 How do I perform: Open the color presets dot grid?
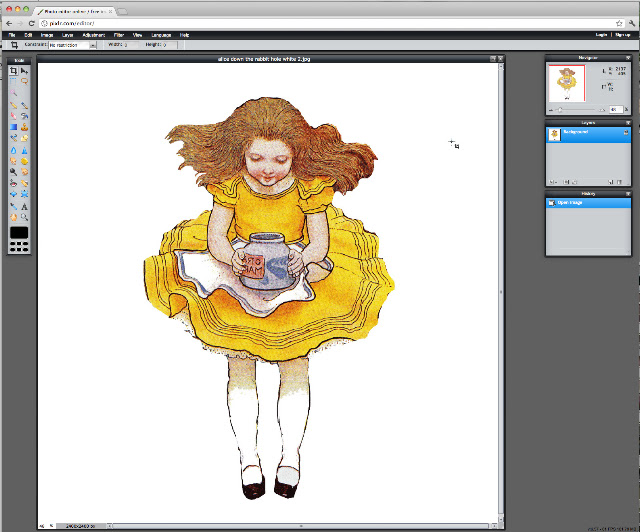[19, 246]
